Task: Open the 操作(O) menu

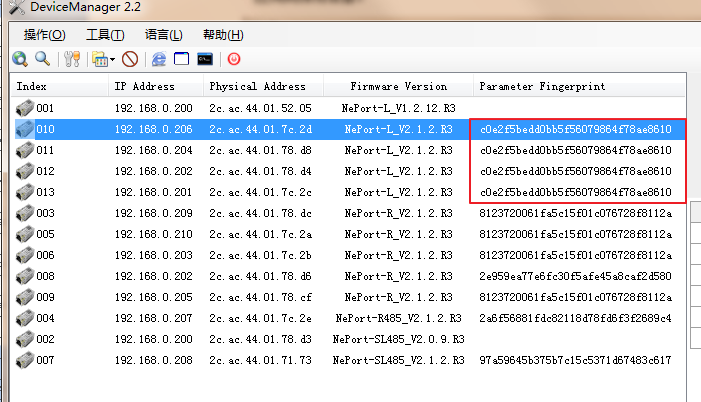Action: [44, 34]
